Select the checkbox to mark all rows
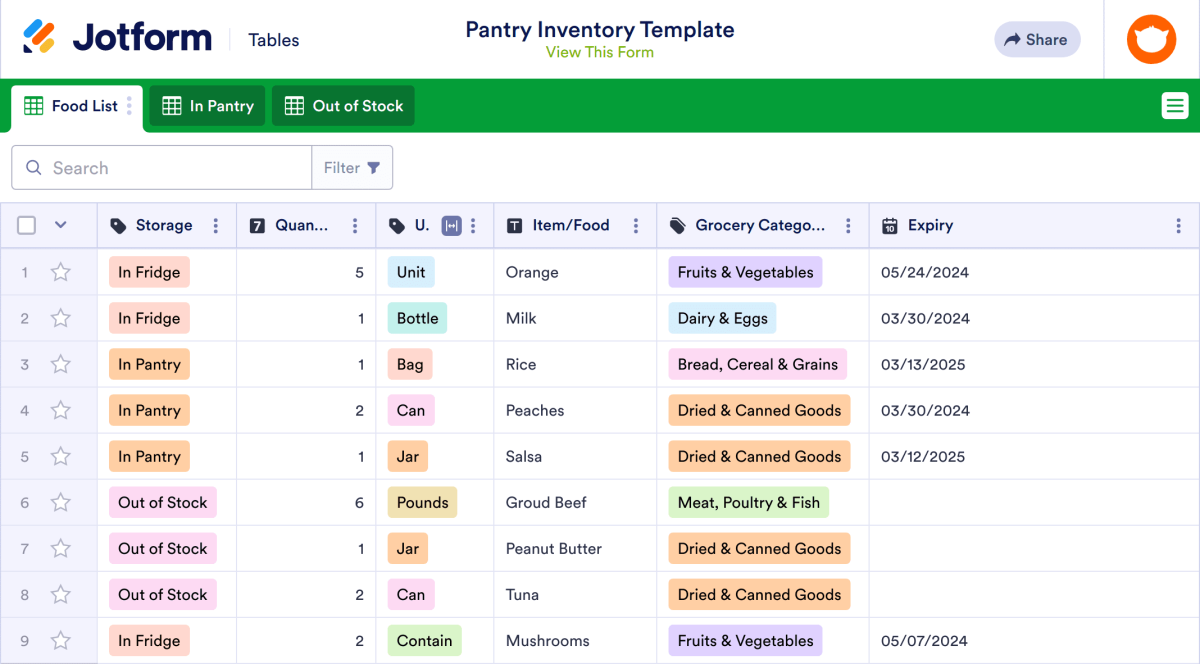1200x664 pixels. click(26, 225)
